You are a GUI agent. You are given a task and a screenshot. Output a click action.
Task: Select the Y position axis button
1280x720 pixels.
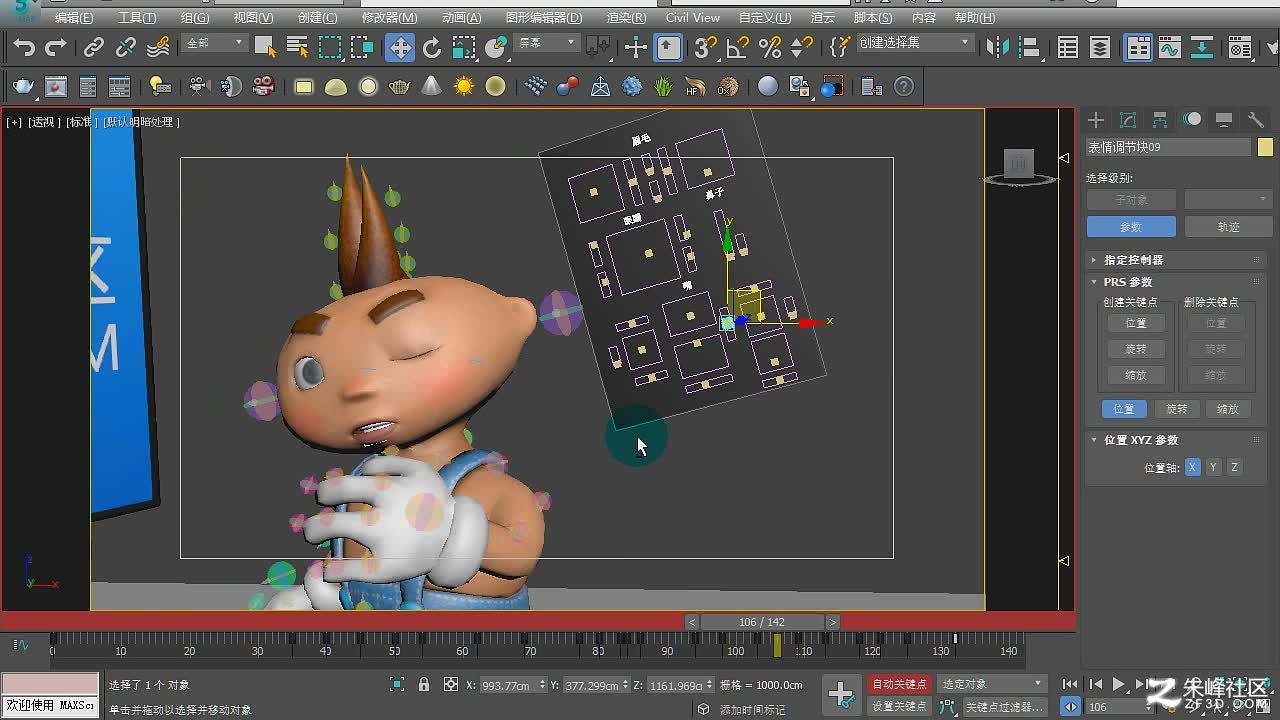tap(1213, 467)
